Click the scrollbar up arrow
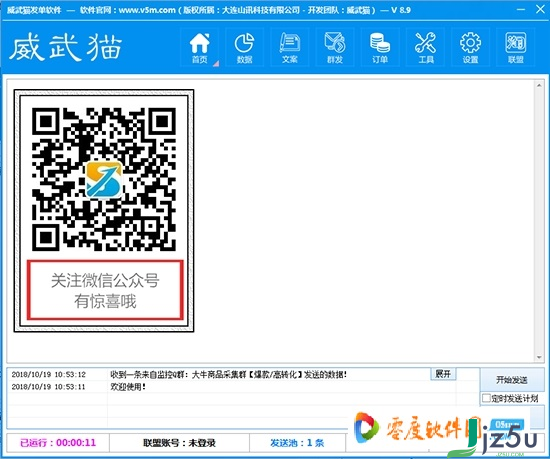550x459 pixels. (x=539, y=85)
